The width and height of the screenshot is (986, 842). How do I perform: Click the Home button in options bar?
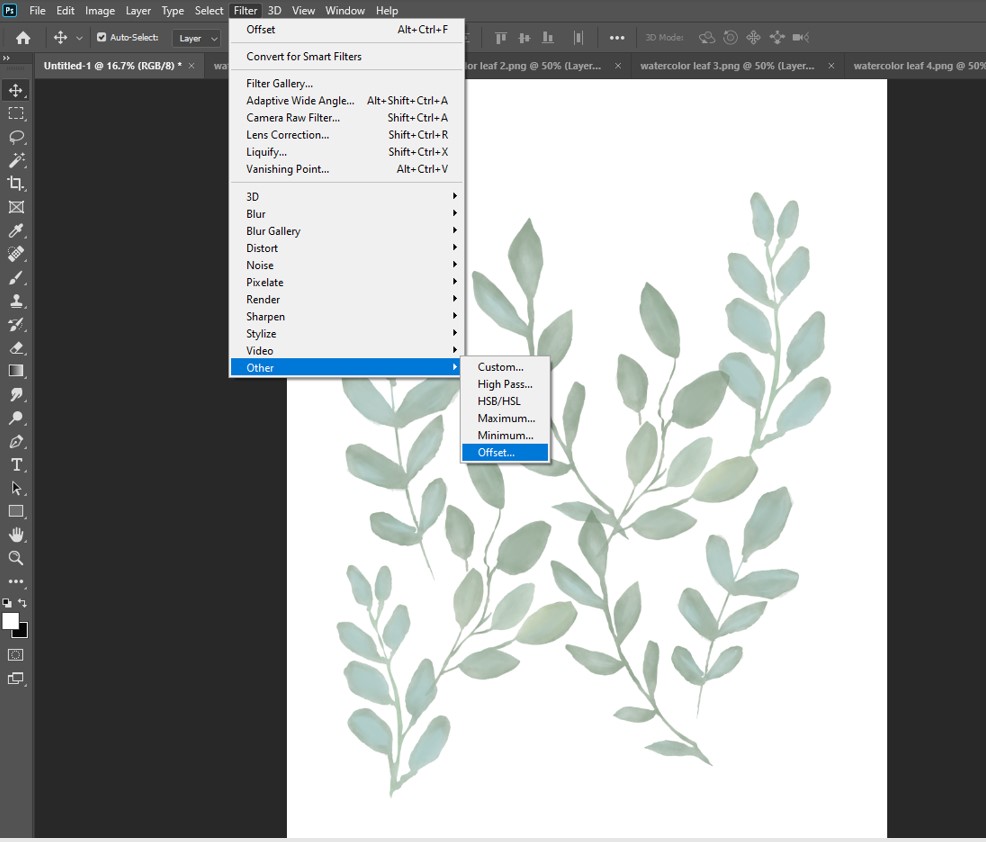[22, 38]
